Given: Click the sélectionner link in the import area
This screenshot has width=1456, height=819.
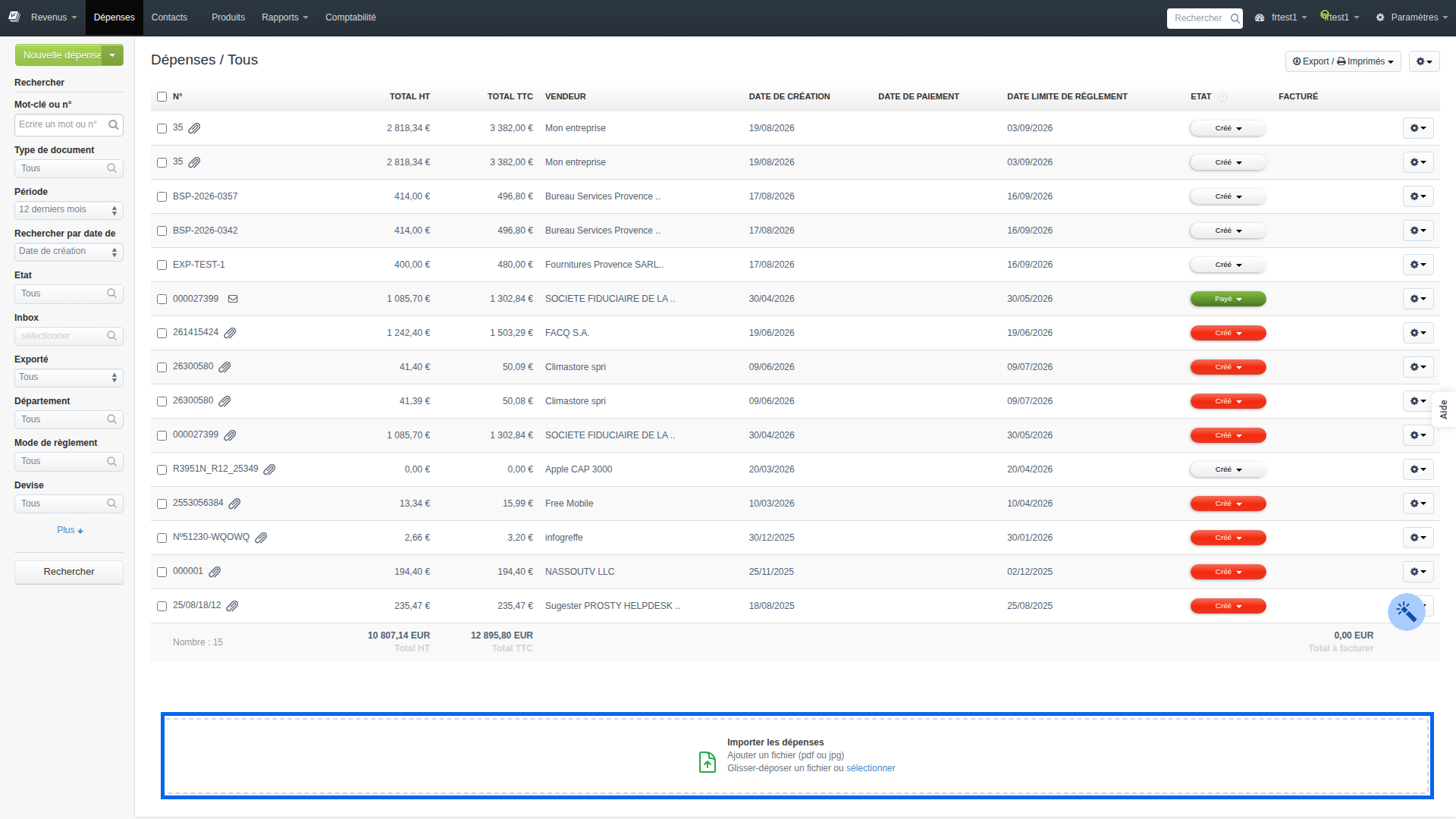Looking at the screenshot, I should point(871,768).
